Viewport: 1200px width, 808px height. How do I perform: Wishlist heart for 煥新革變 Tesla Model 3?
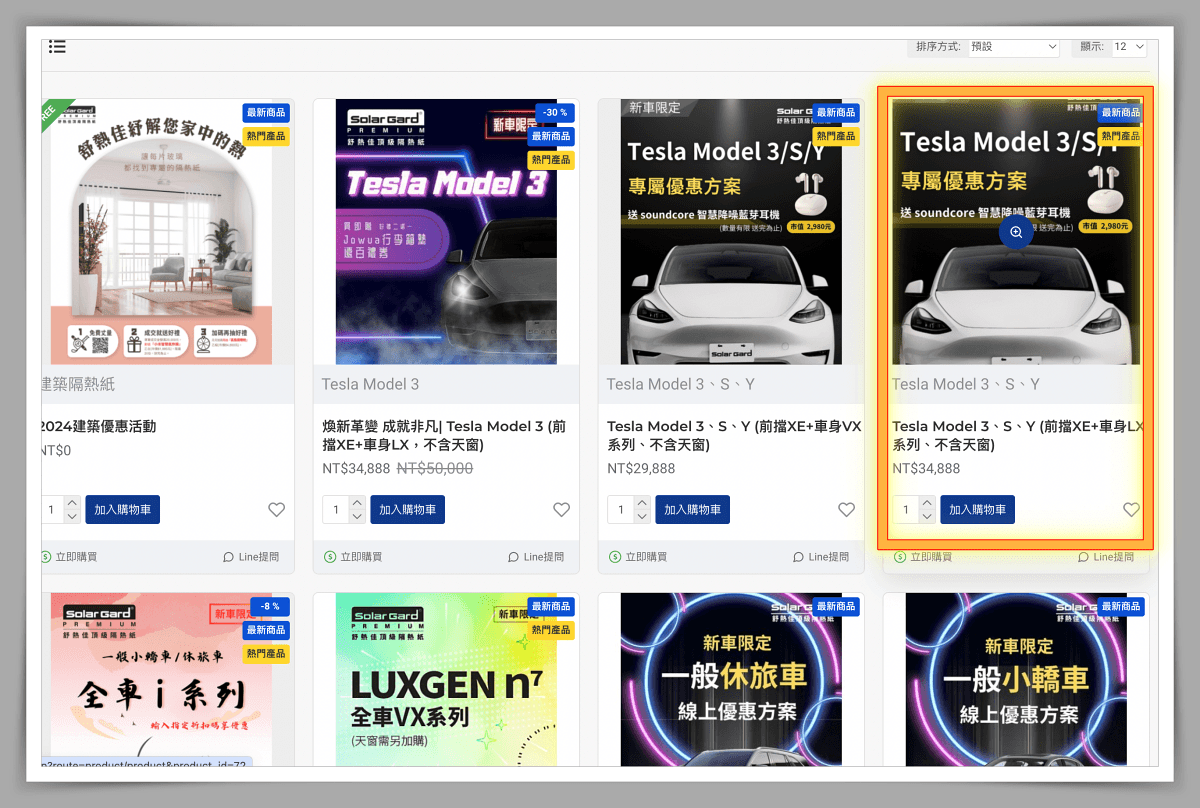pyautogui.click(x=561, y=509)
